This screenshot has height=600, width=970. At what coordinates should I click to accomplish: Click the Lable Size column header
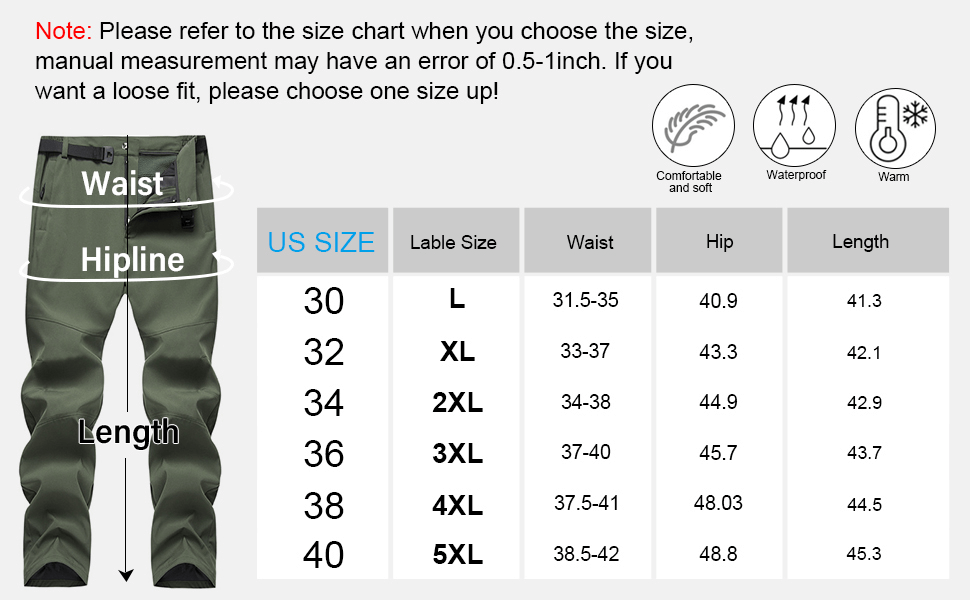tap(453, 242)
